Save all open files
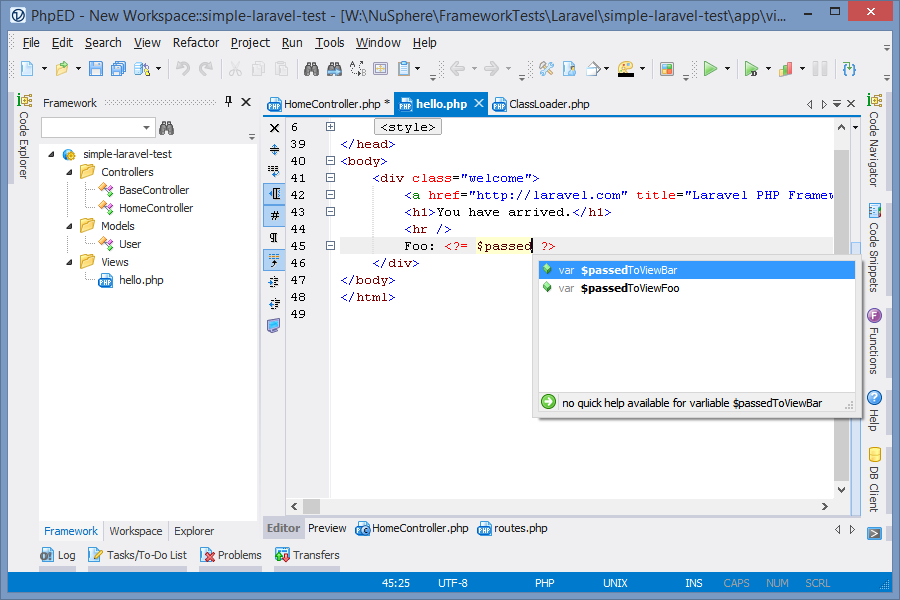 [119, 68]
